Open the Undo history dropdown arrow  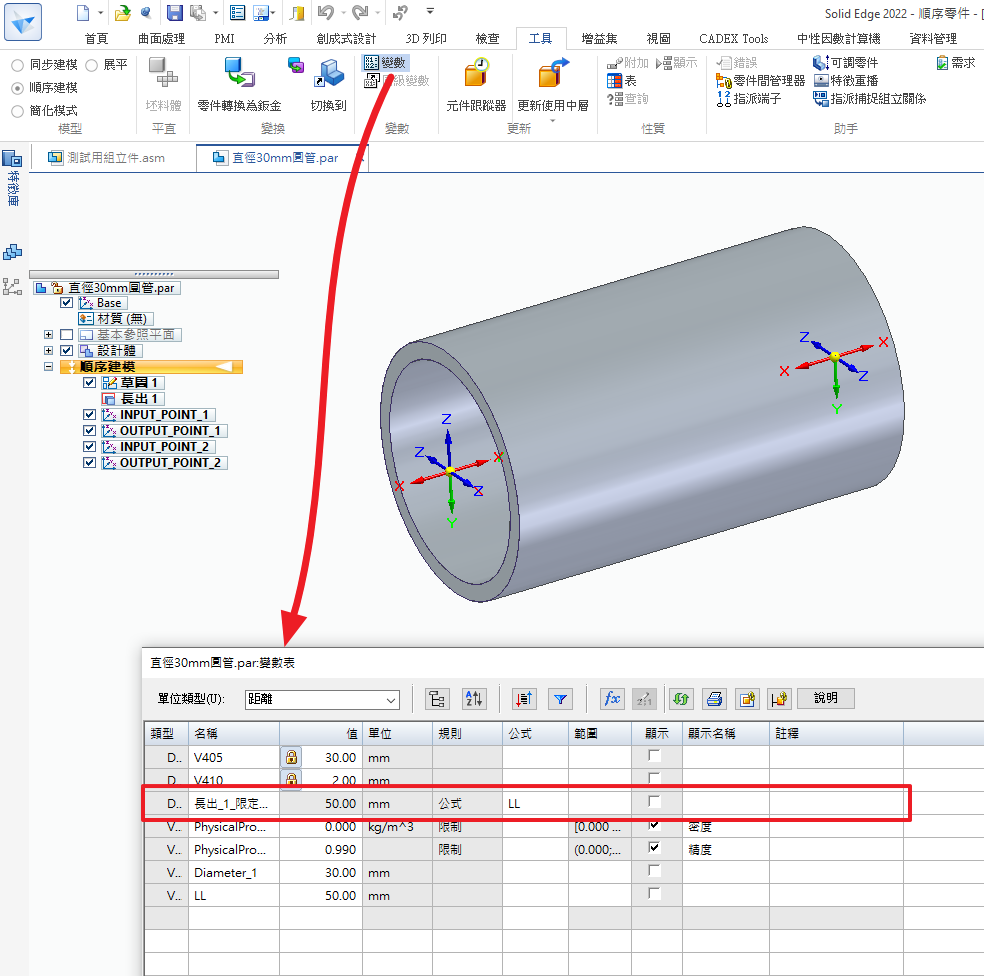point(343,13)
